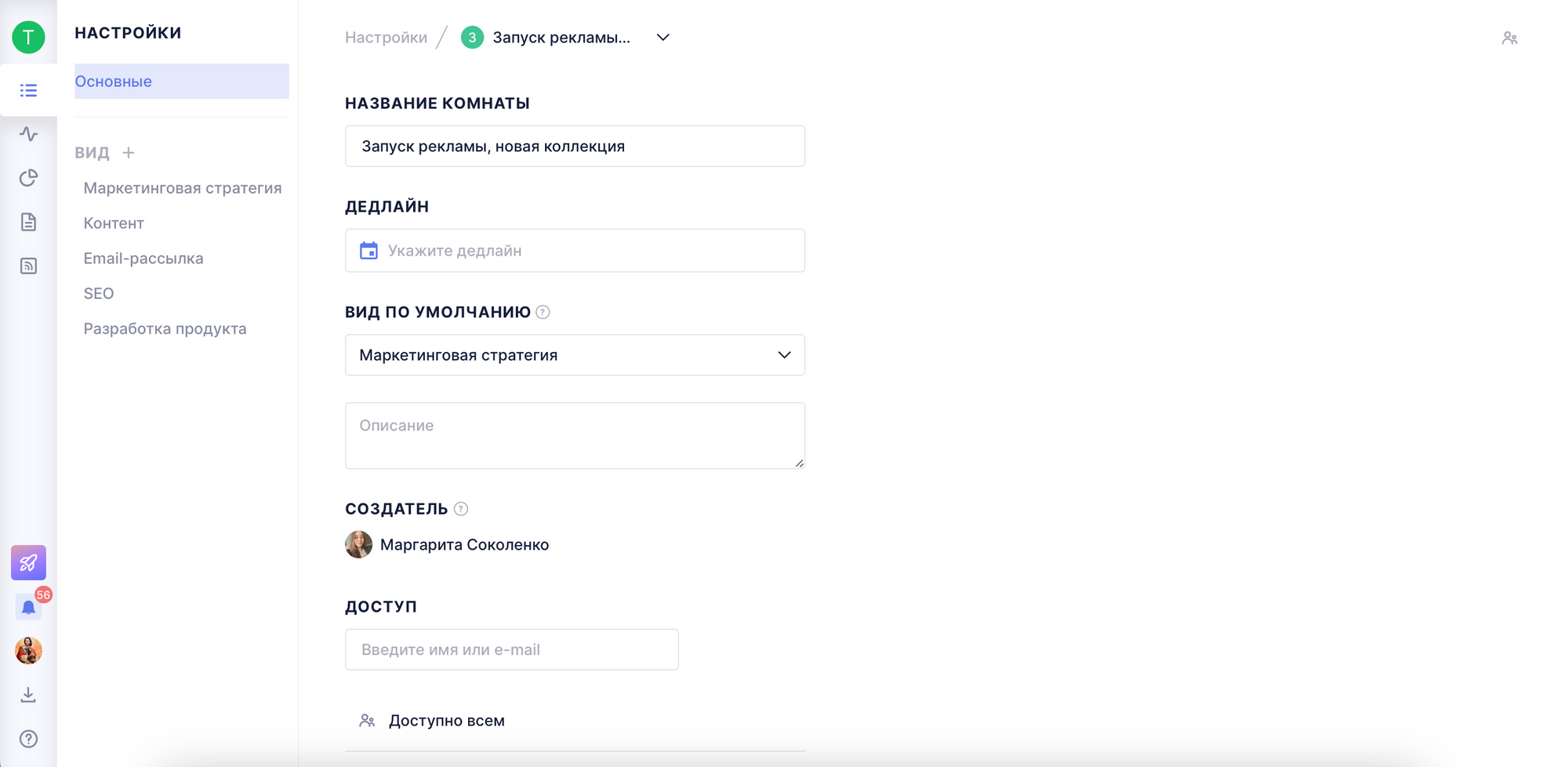Open the deadline date picker field
1568x767 pixels.
click(575, 251)
